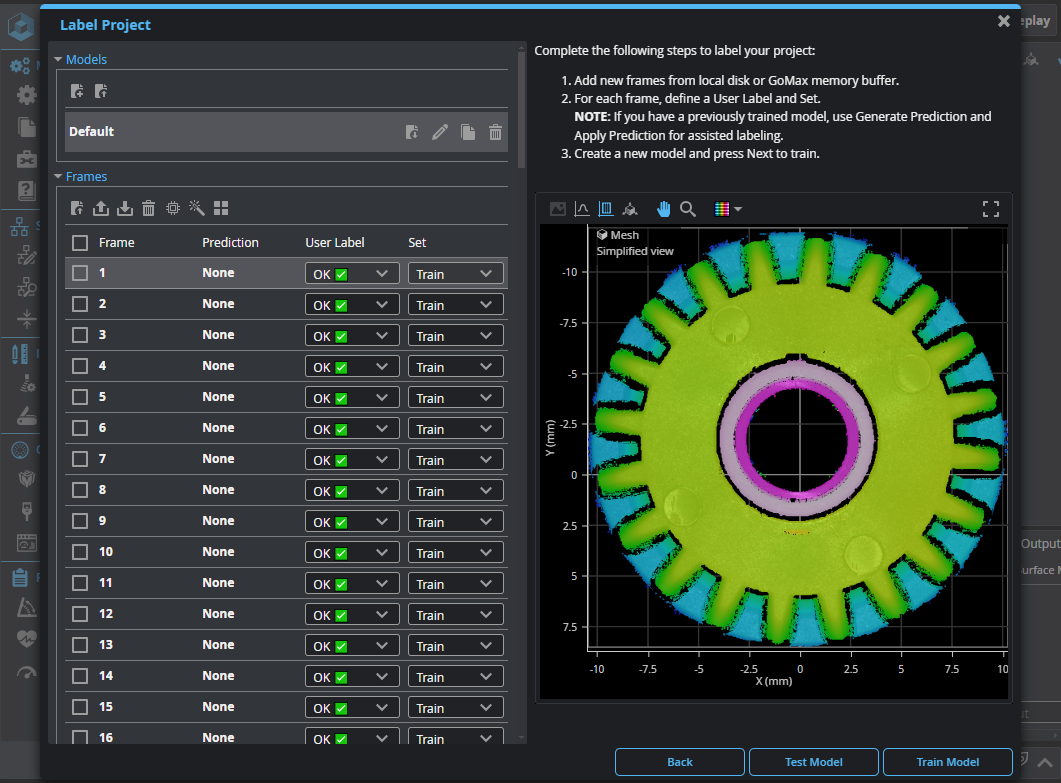
Task: Select the magnifier zoom tool
Action: (688, 209)
